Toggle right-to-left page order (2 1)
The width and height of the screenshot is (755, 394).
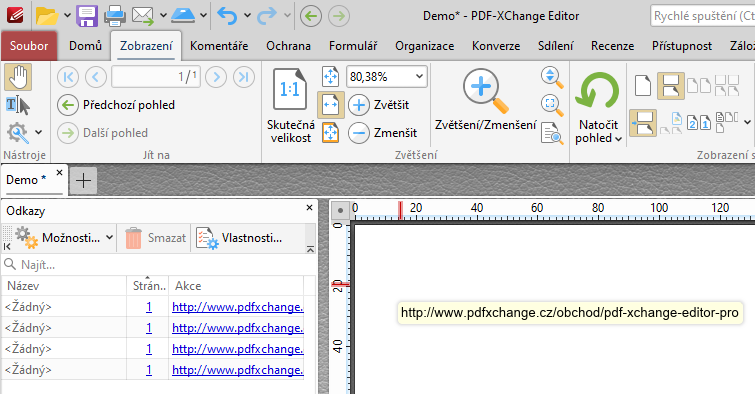click(699, 123)
